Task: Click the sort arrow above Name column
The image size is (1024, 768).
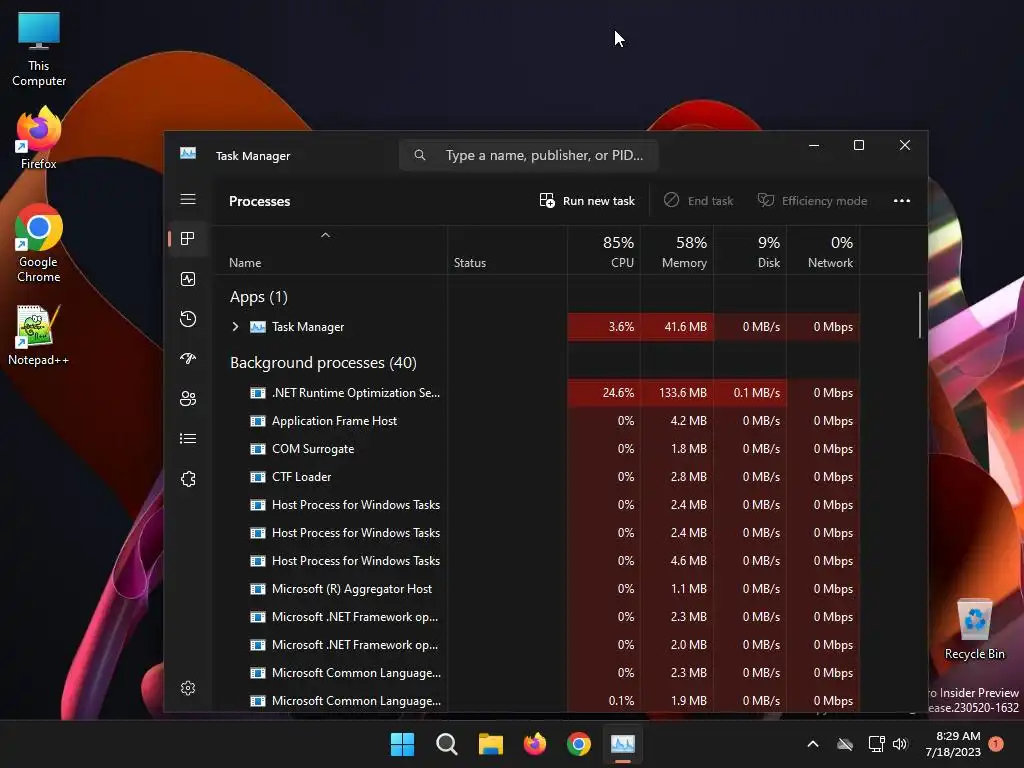Action: (x=325, y=235)
